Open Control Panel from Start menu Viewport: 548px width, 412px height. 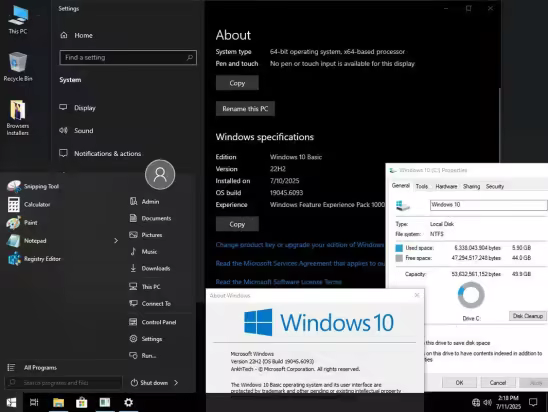(153, 322)
